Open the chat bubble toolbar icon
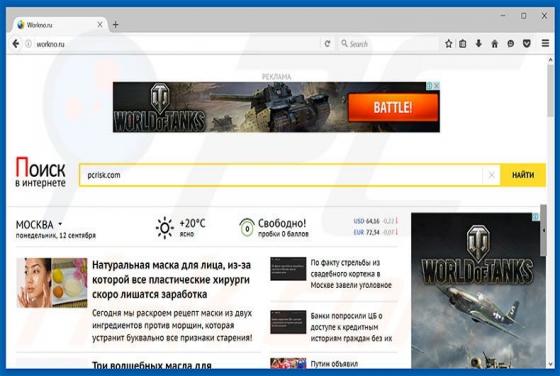 click(x=511, y=44)
